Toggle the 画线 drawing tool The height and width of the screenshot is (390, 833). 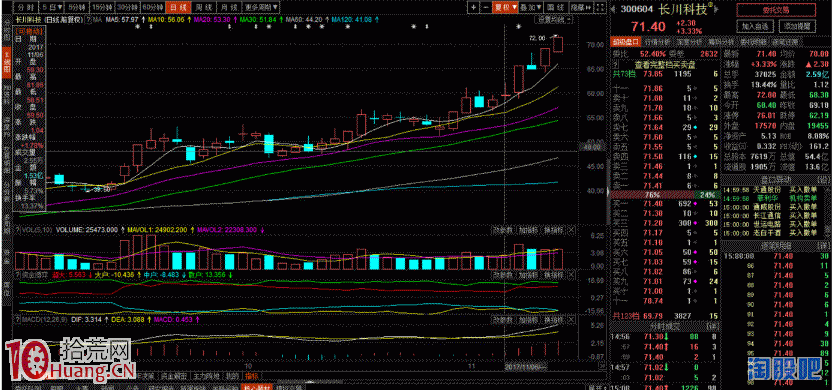[556, 7]
